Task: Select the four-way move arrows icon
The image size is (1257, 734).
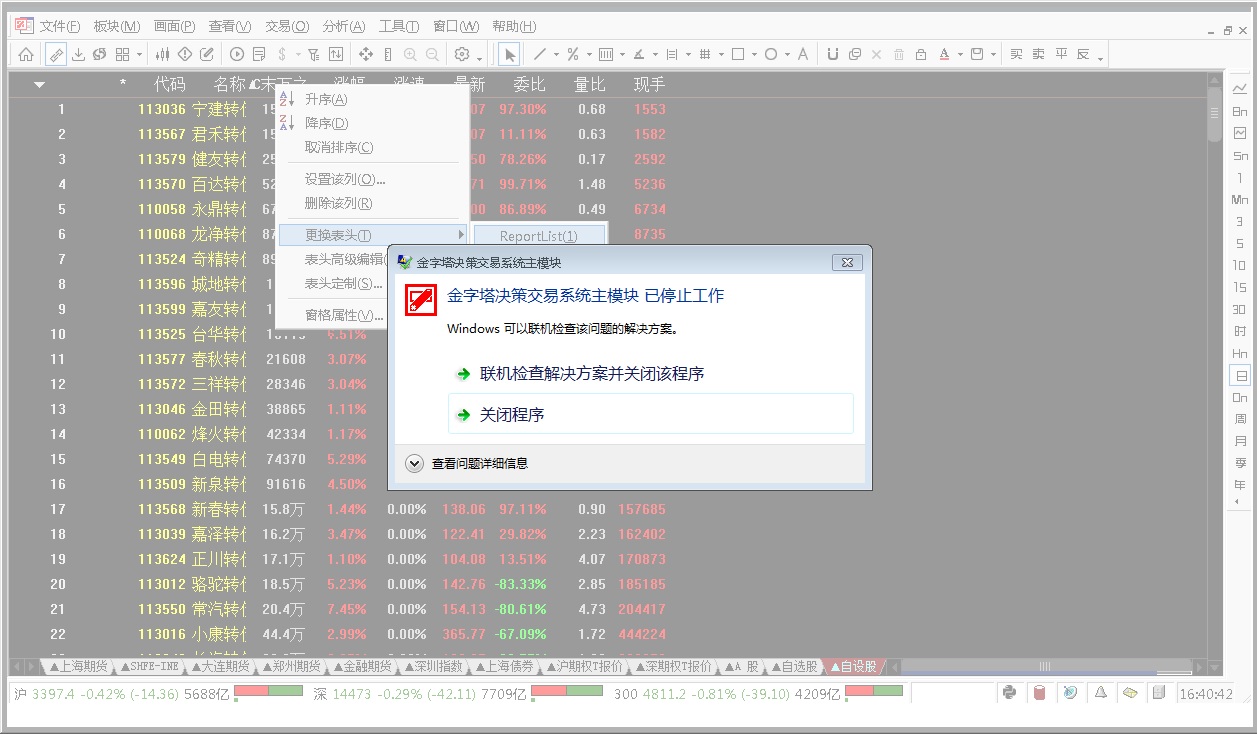Action: [366, 54]
